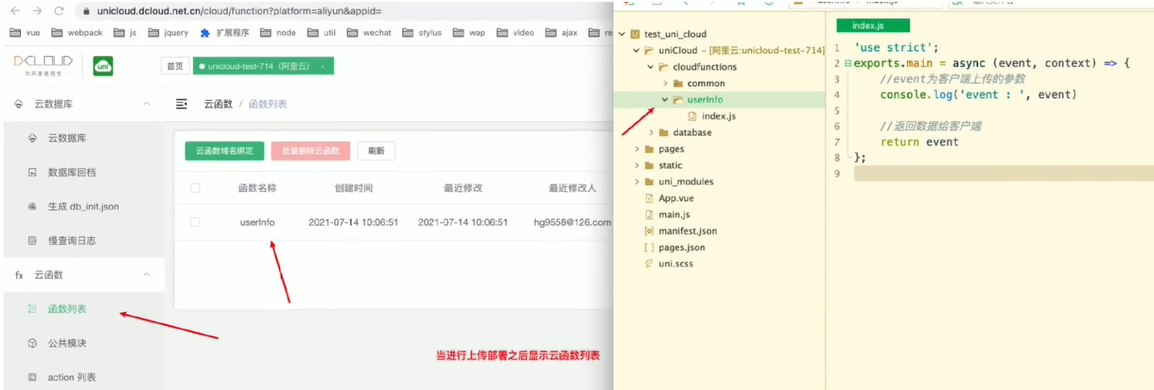Expand the database folder in project tree

652,132
